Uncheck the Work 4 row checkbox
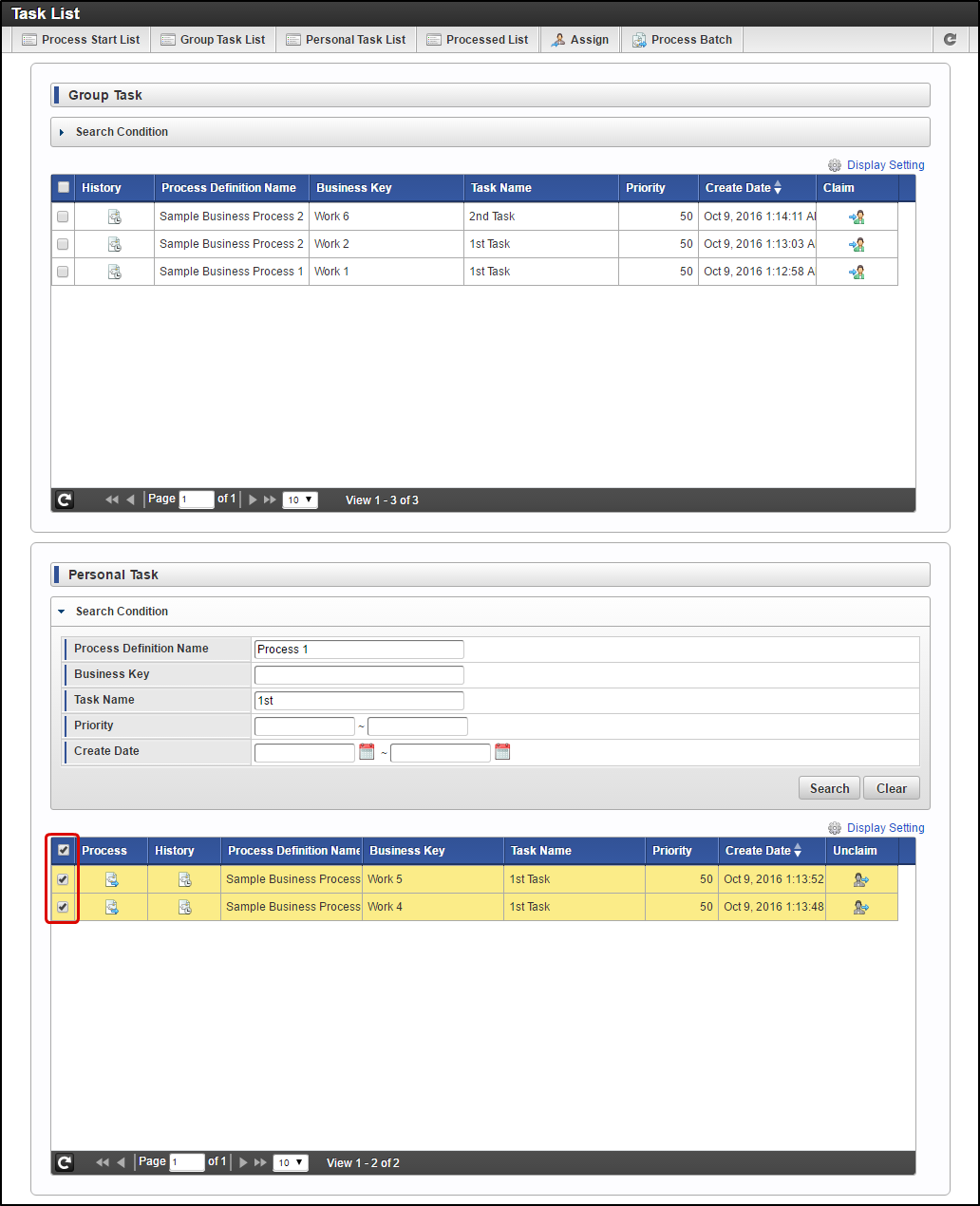The height and width of the screenshot is (1206, 980). 63,907
